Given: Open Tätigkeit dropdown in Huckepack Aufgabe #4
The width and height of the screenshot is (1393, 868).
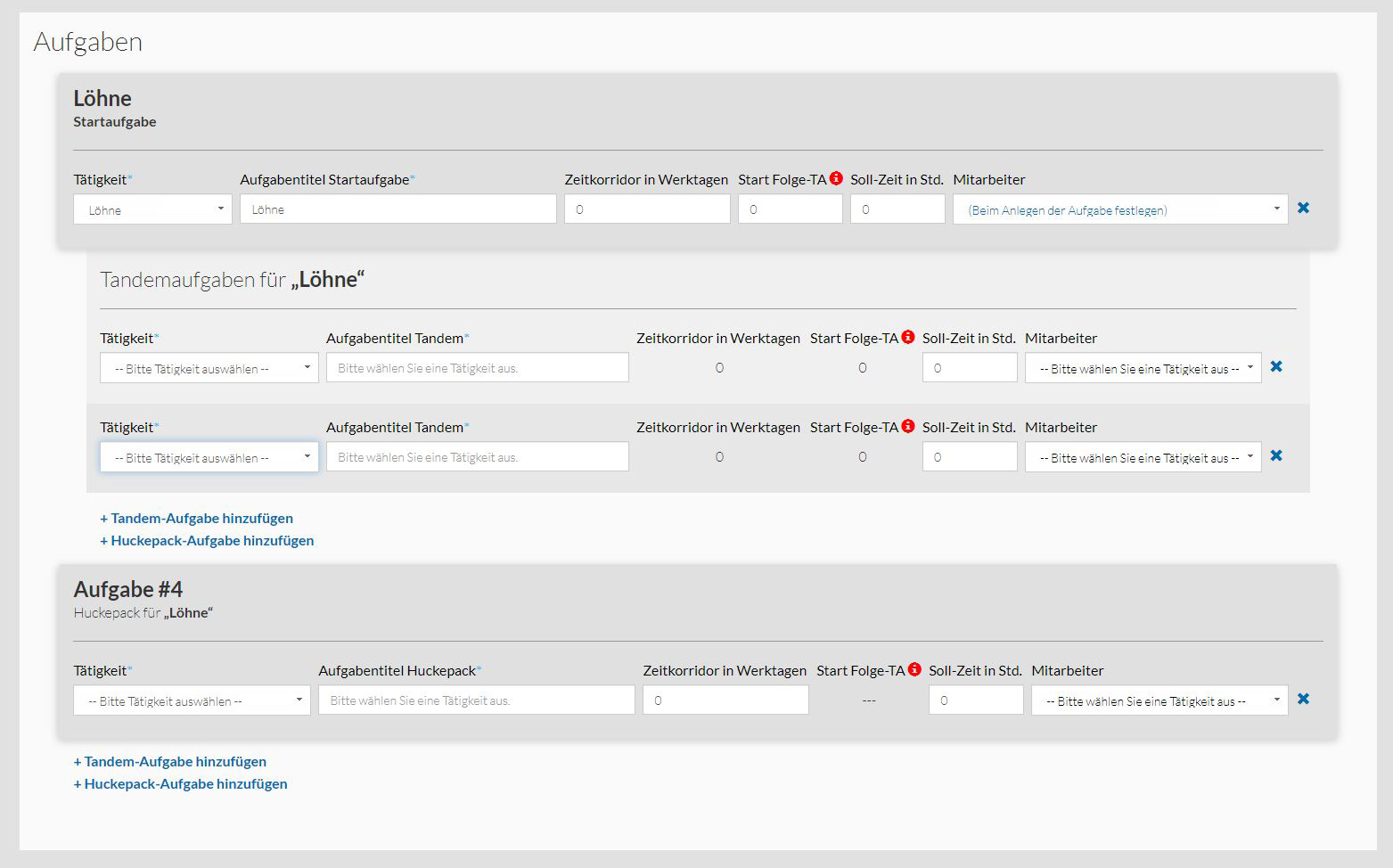Looking at the screenshot, I should (192, 700).
